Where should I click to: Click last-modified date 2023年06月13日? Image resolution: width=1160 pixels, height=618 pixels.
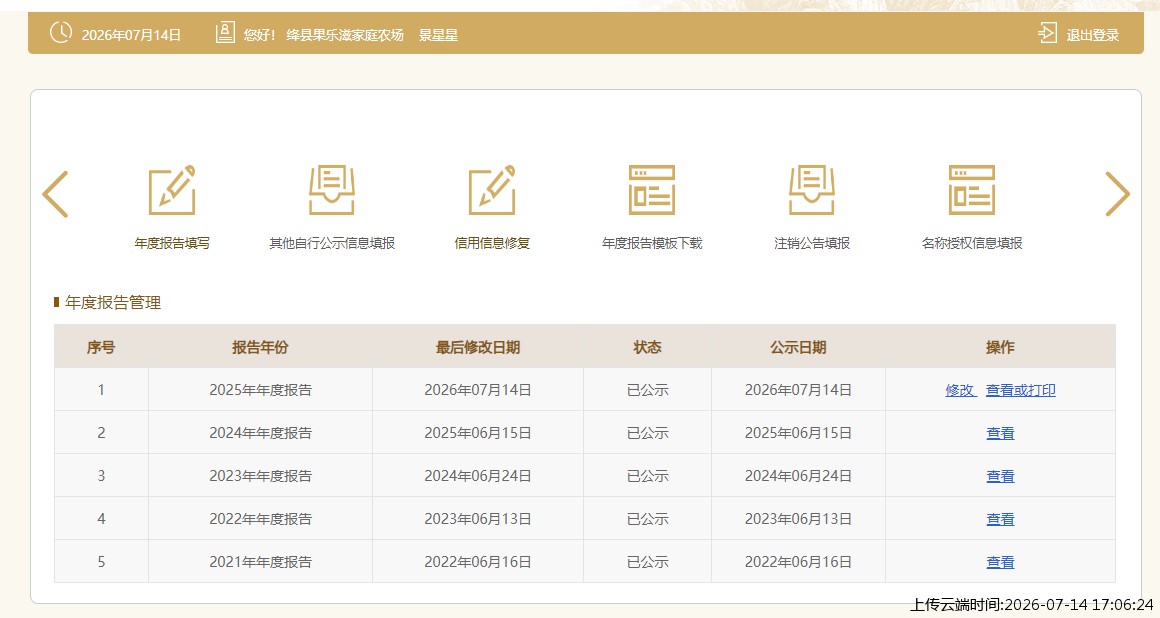[x=477, y=519]
